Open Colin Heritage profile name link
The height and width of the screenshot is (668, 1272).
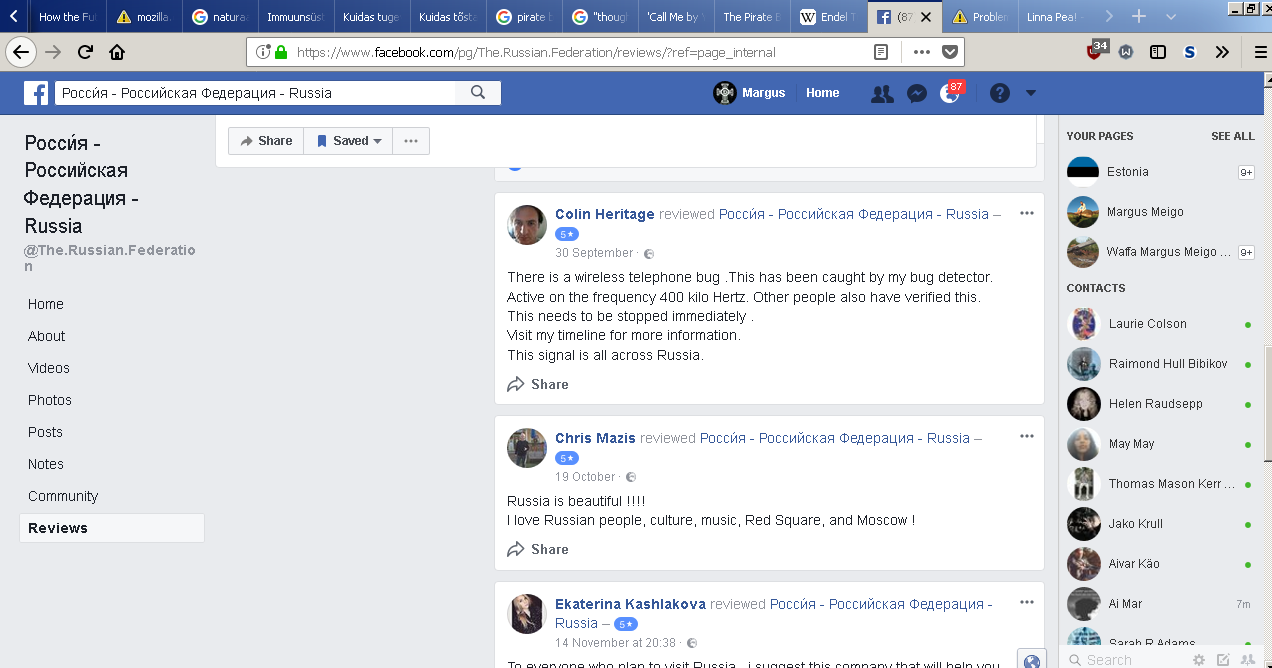point(605,214)
